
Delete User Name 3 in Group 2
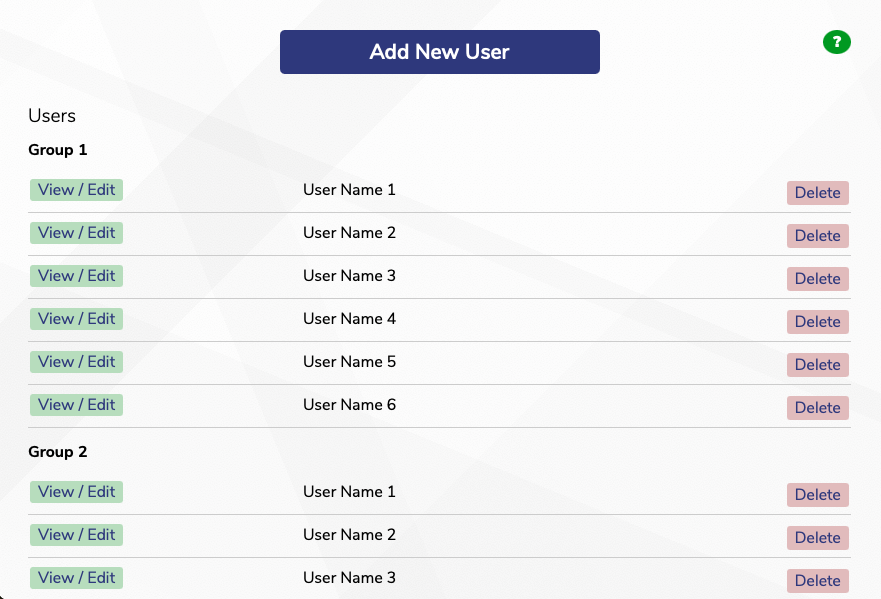[x=817, y=581]
